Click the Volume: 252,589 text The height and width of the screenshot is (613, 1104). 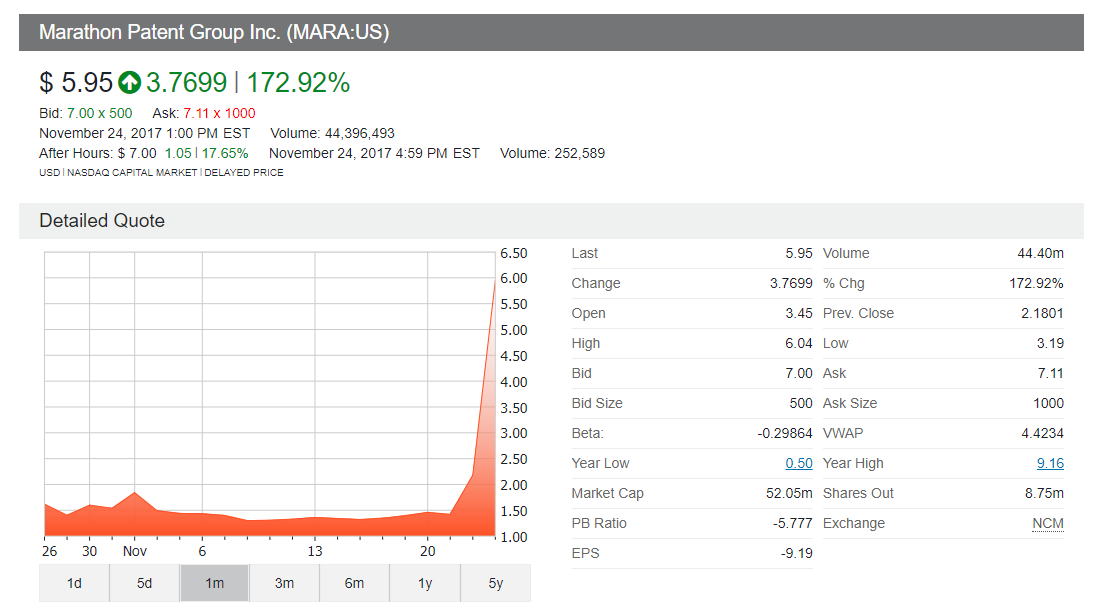(553, 153)
